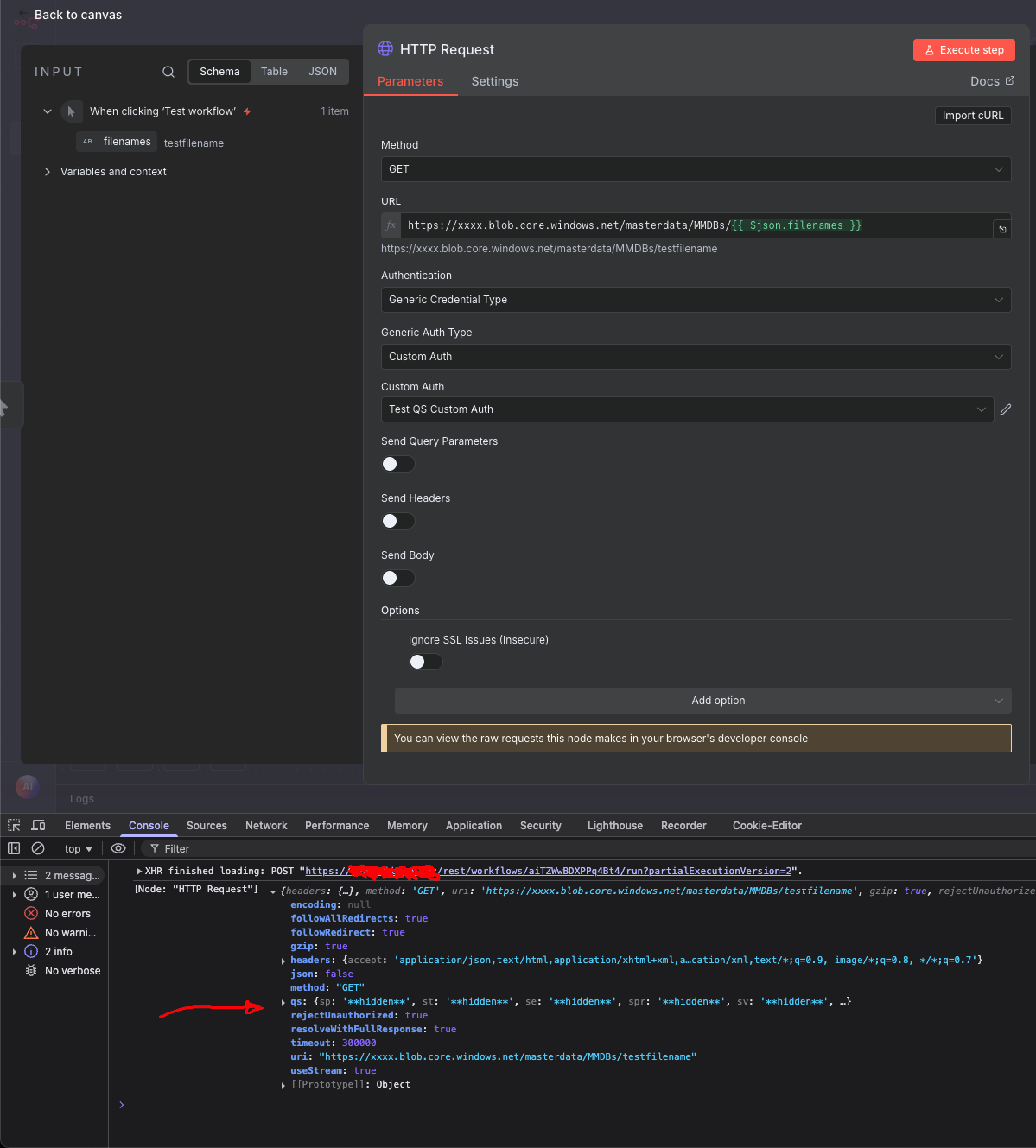Open the Generic Auth Type dropdown
The height and width of the screenshot is (1148, 1036).
click(696, 357)
